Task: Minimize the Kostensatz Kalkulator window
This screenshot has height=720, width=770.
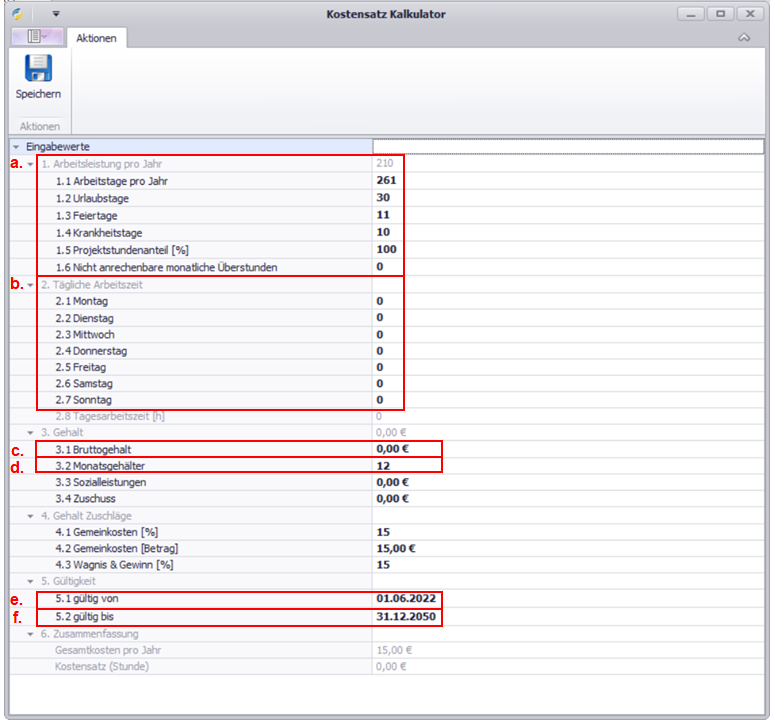Action: click(x=690, y=14)
